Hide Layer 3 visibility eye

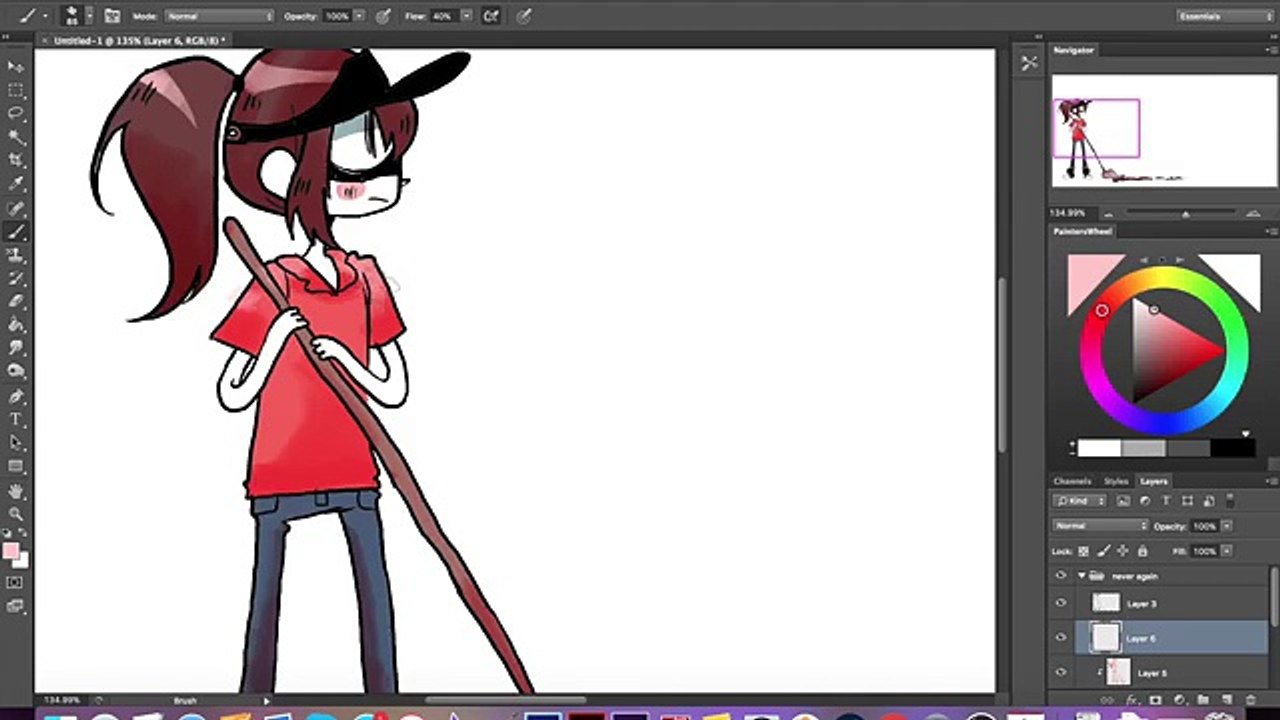pyautogui.click(x=1061, y=603)
